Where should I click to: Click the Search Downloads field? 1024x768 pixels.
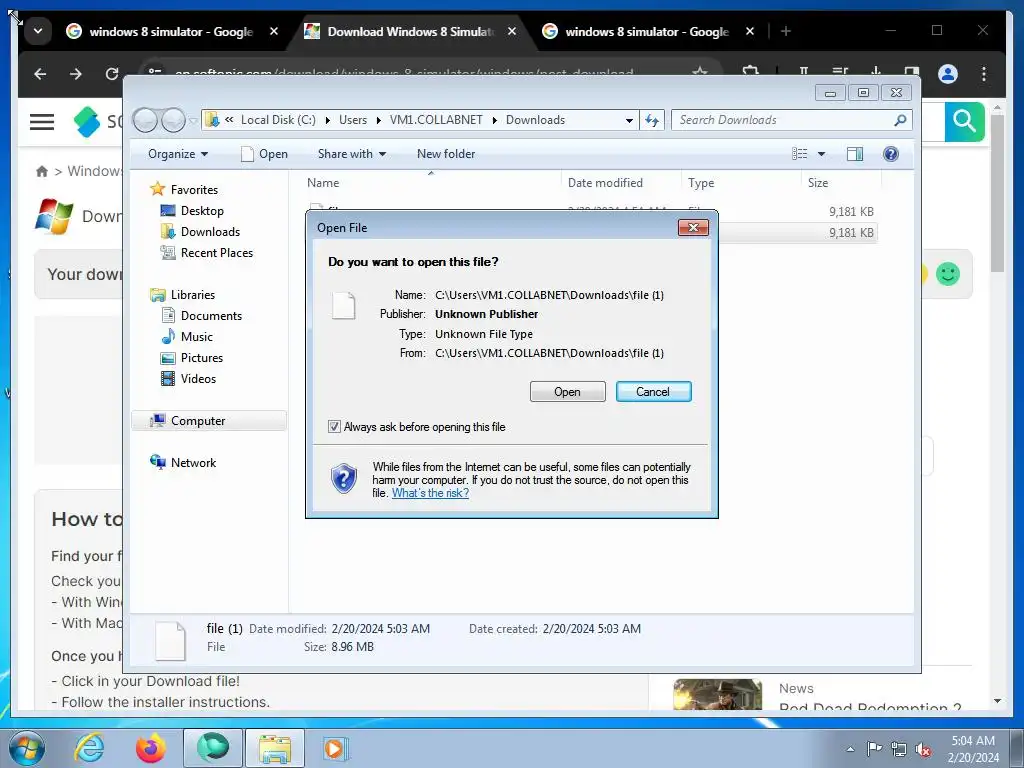pyautogui.click(x=791, y=120)
